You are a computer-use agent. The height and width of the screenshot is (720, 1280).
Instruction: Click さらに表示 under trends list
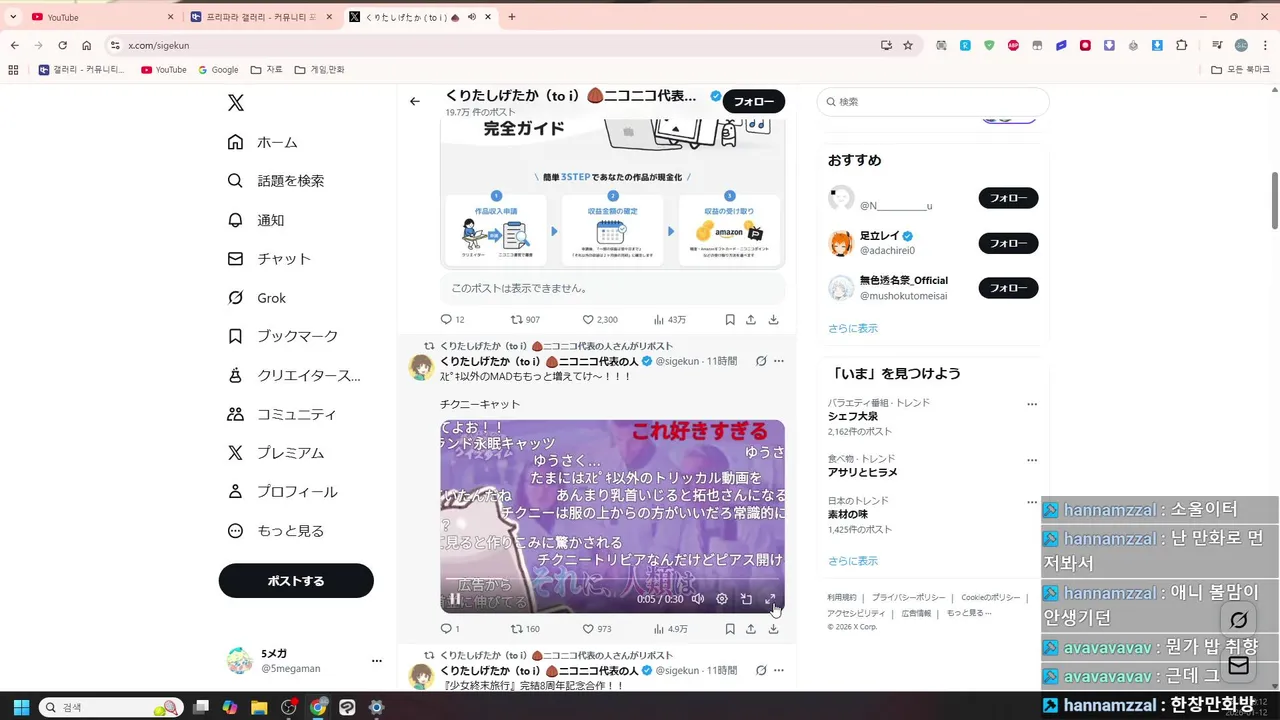pos(853,561)
